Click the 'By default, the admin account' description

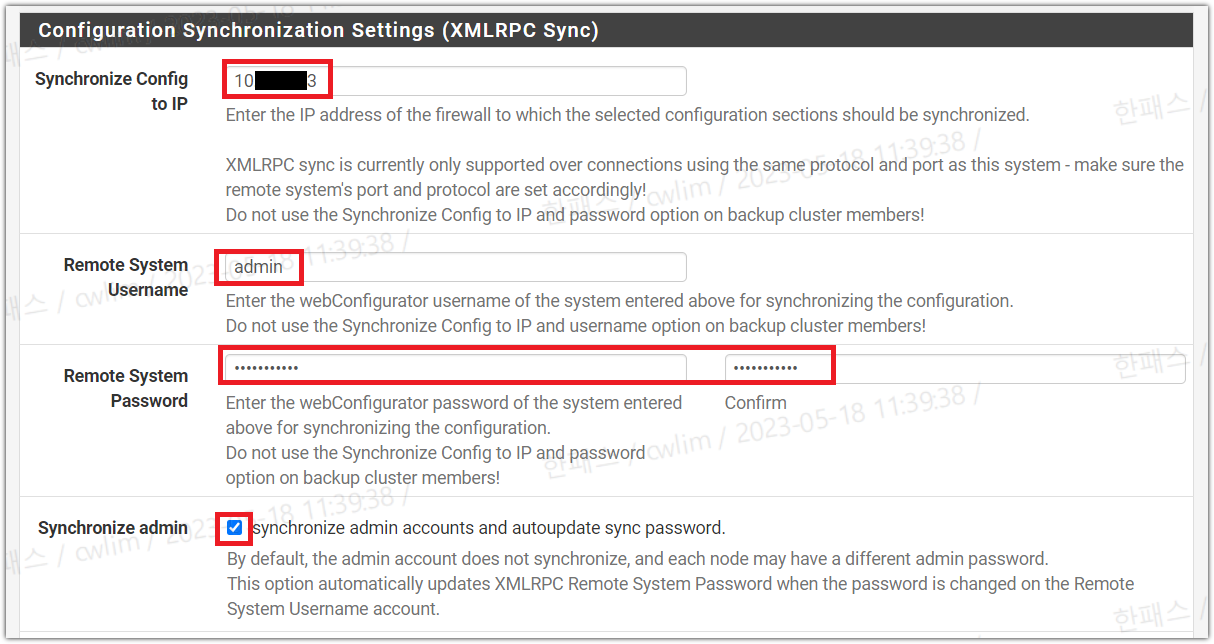tap(637, 559)
